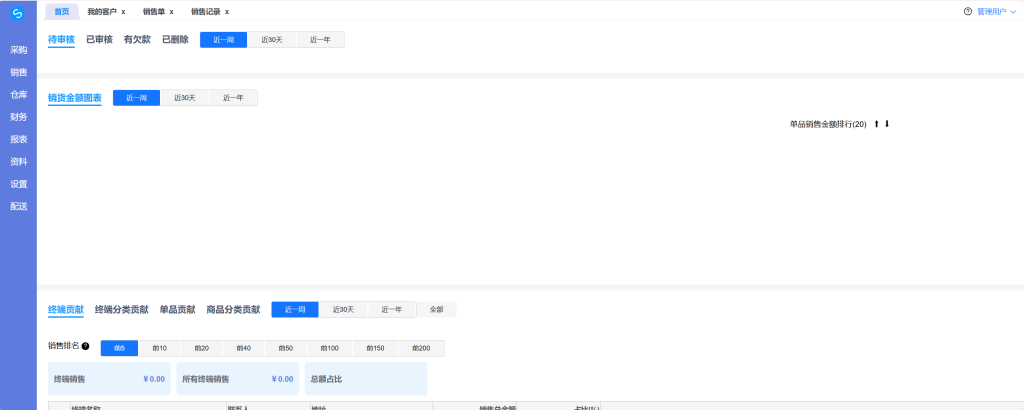Choose 近一年 for the order list
This screenshot has width=1024, height=410.
pyautogui.click(x=320, y=40)
